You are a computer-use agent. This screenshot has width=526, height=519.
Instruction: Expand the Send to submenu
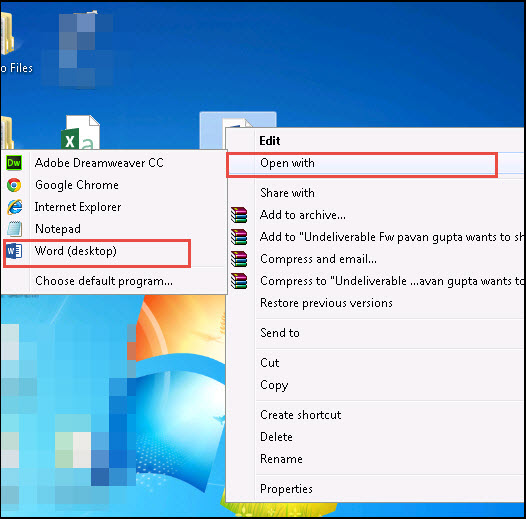pos(375,333)
